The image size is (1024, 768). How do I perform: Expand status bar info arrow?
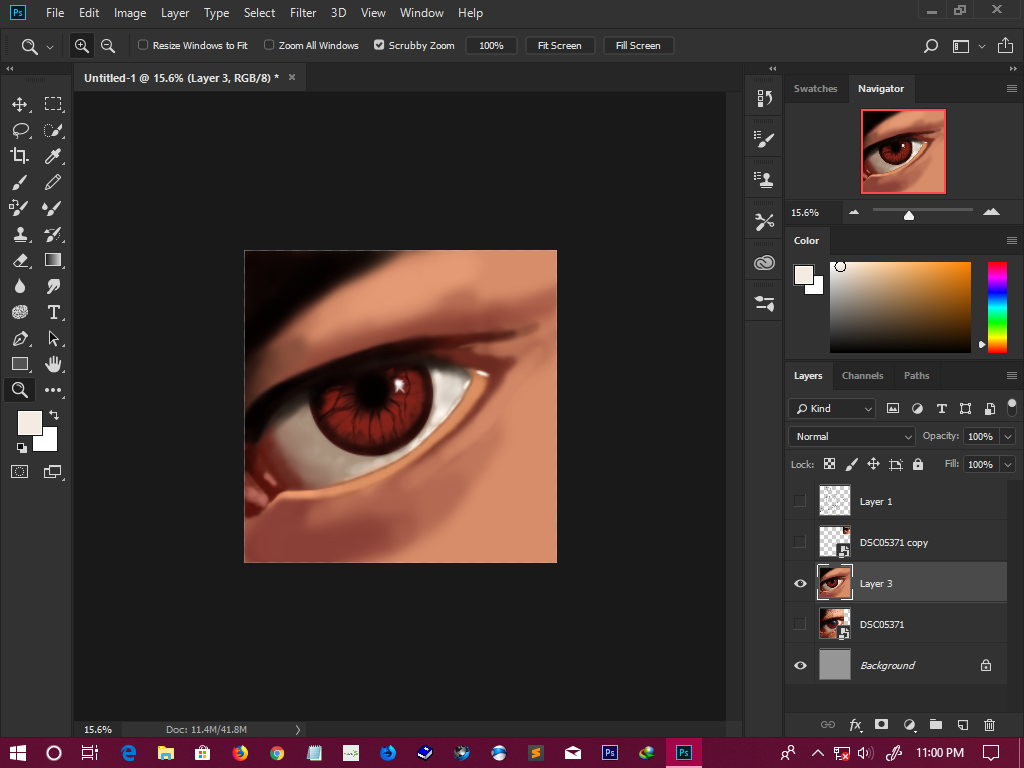coord(297,729)
